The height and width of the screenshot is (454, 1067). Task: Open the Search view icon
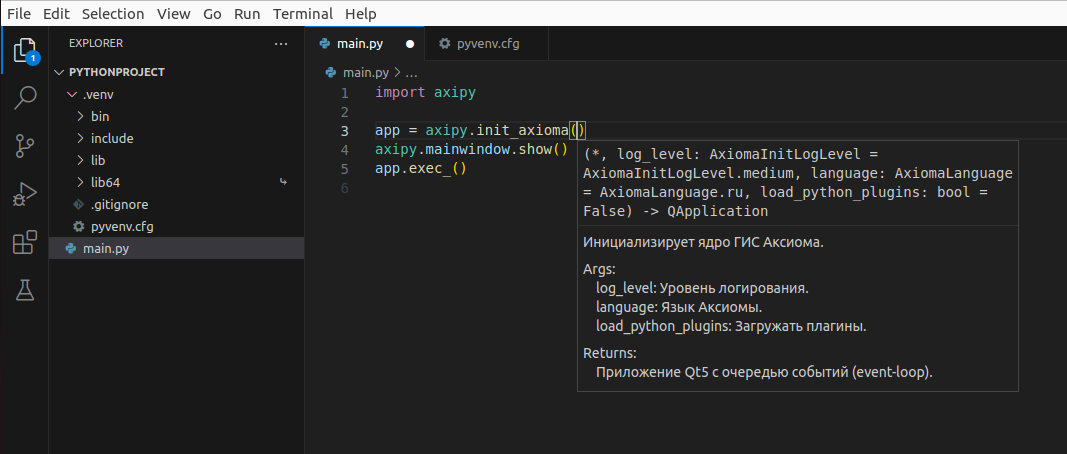(x=25, y=97)
